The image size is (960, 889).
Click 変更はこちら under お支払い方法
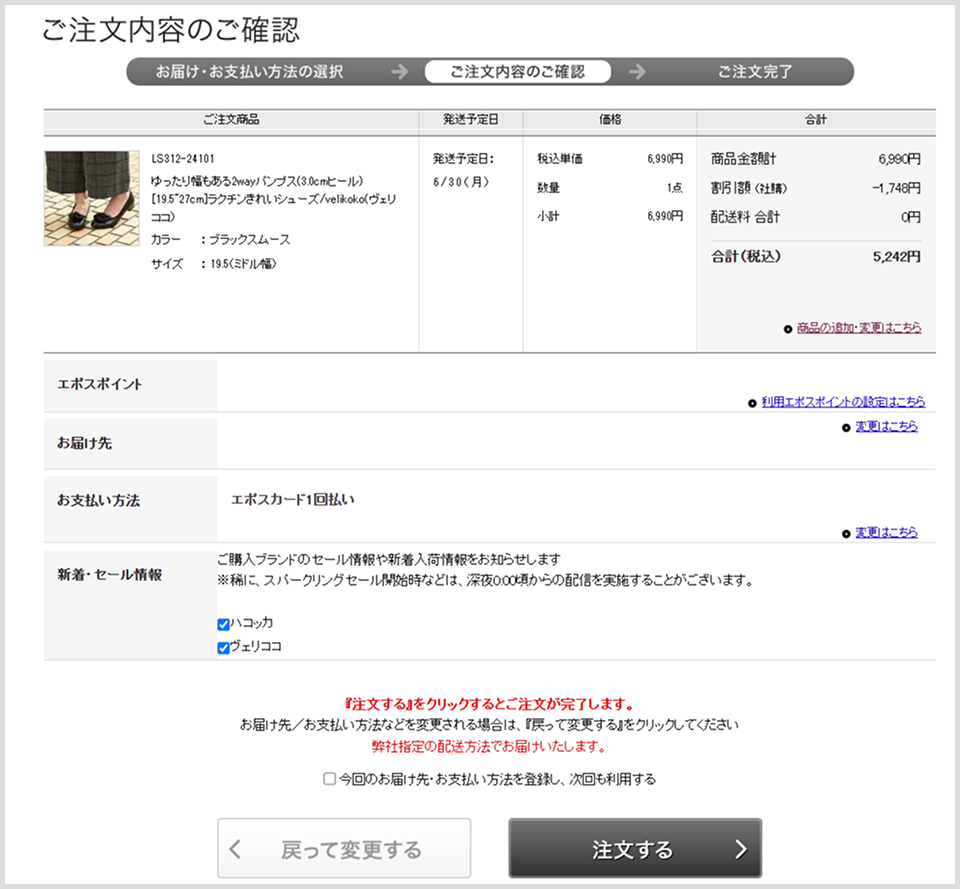click(887, 532)
